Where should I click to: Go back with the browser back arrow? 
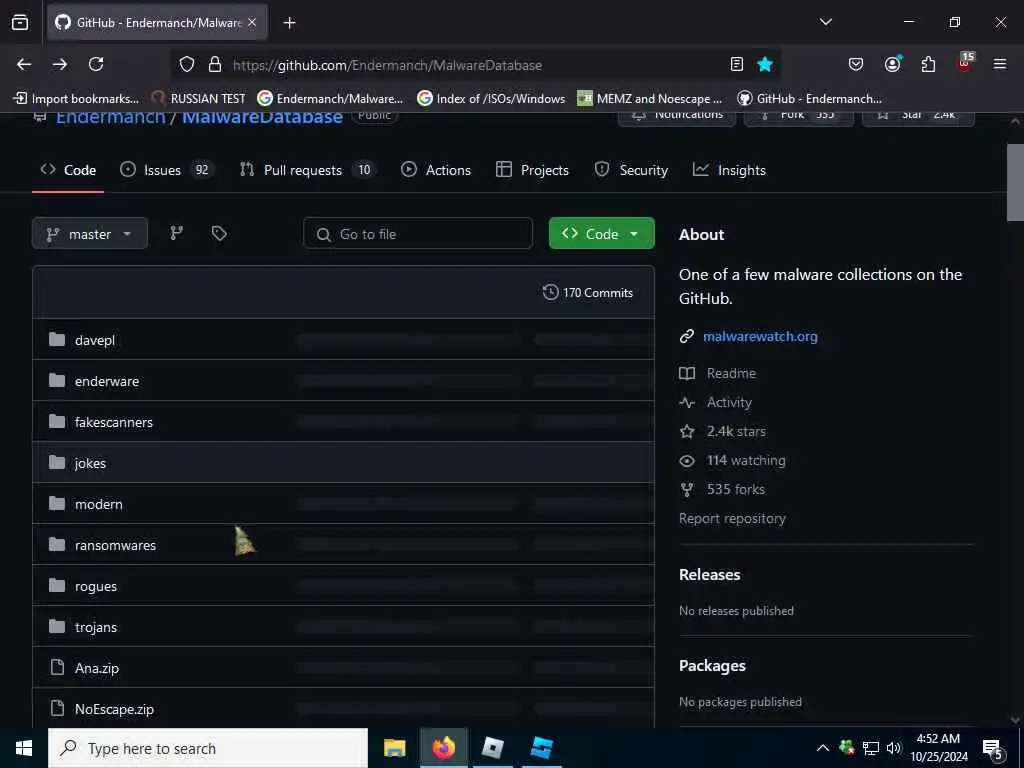(x=24, y=64)
